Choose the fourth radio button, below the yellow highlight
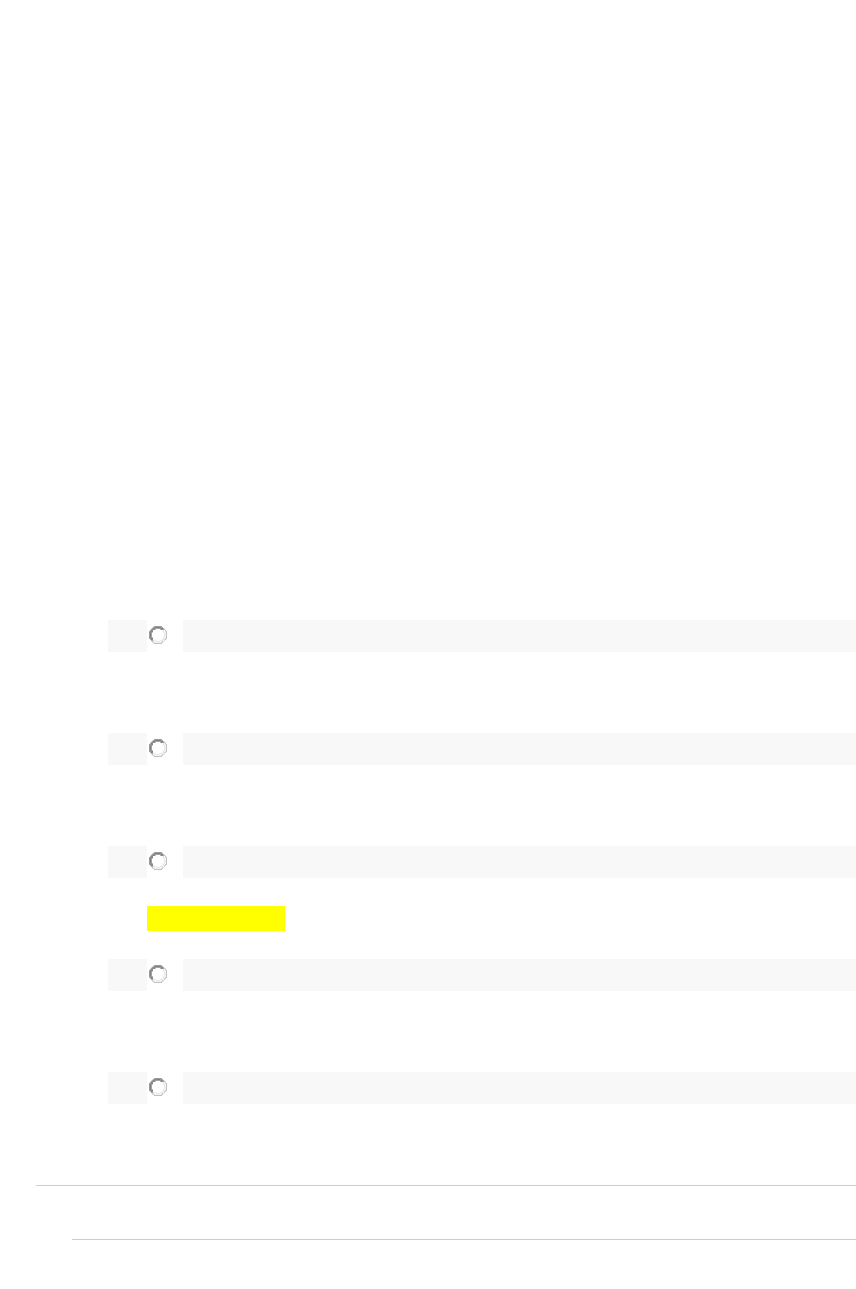This screenshot has height=1289, width=856. click(158, 974)
